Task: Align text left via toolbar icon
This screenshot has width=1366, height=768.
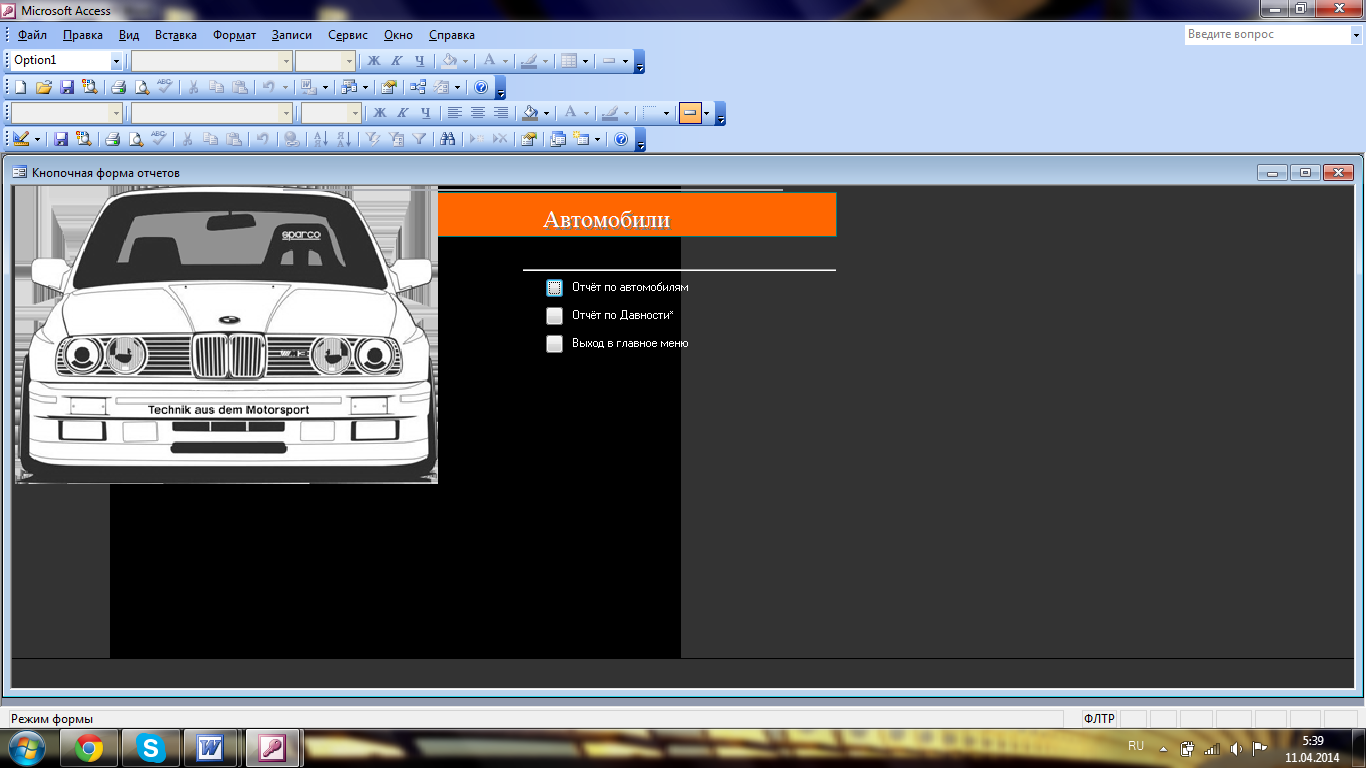Action: pos(454,113)
